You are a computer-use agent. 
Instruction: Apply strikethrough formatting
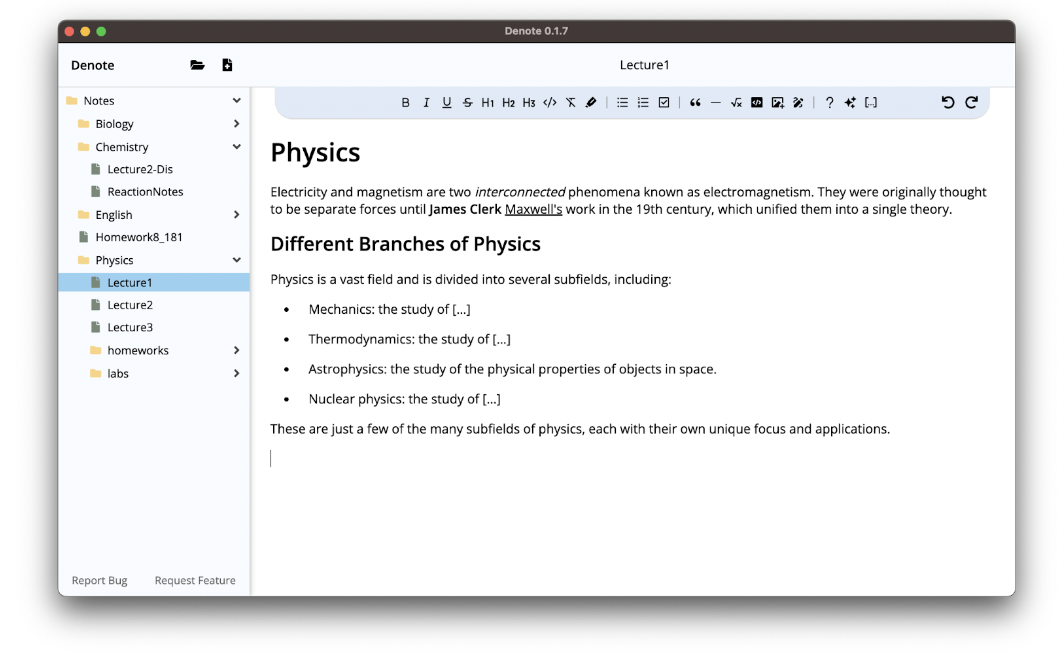coord(468,102)
